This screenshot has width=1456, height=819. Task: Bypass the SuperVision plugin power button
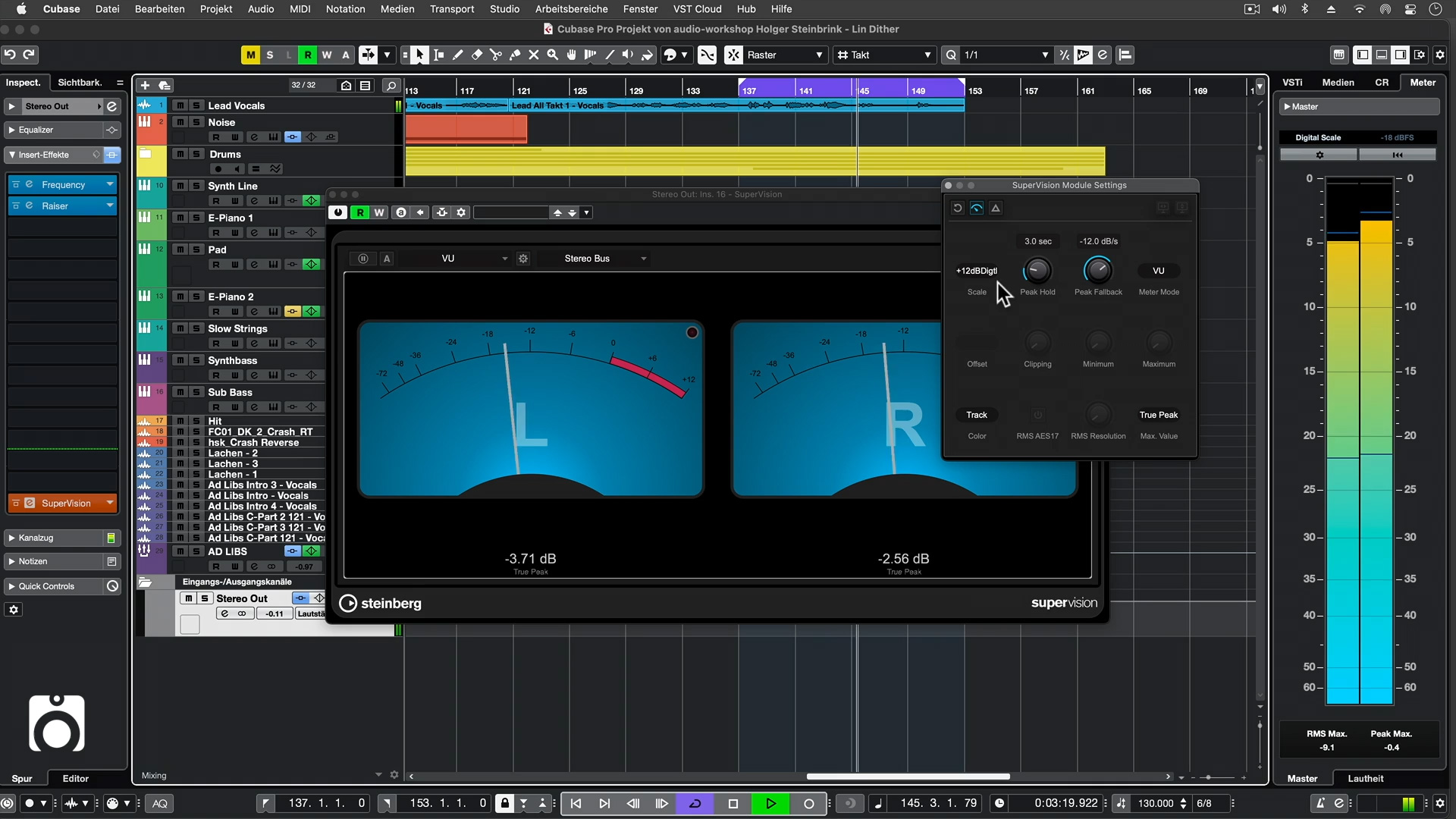[x=338, y=212]
